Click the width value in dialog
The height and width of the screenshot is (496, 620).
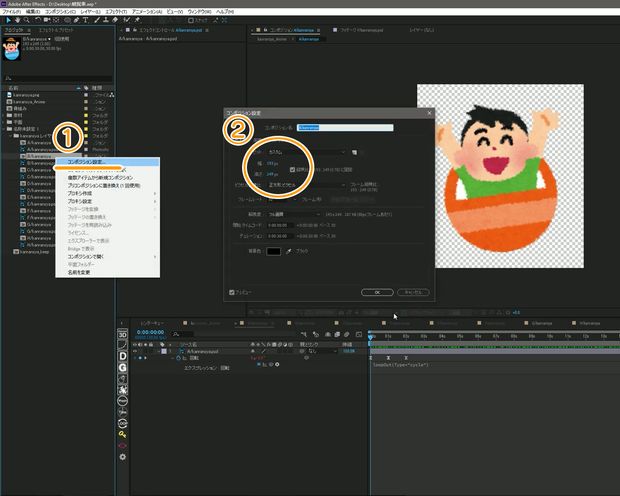tap(272, 163)
